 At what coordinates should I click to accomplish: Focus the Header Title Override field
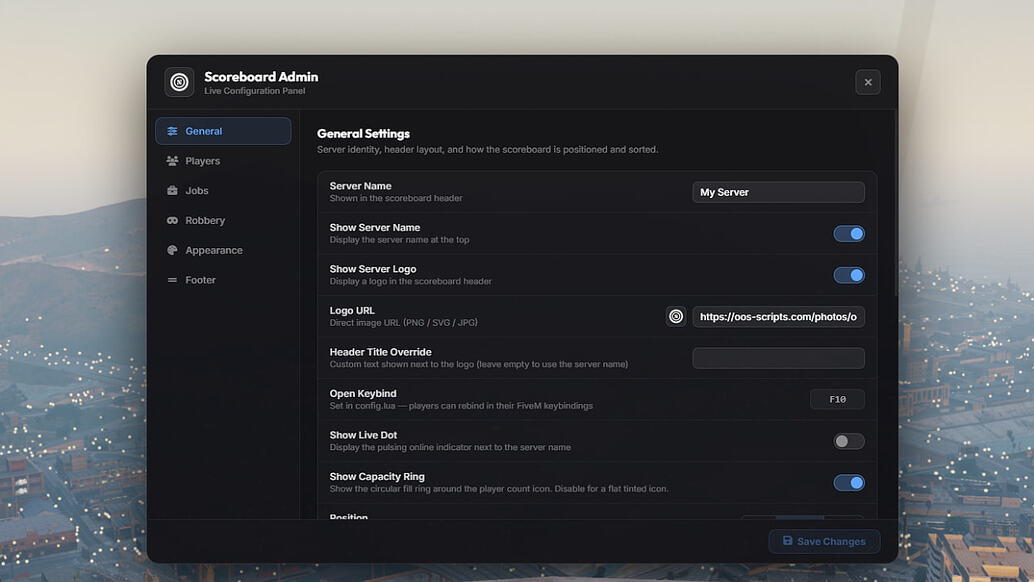pyautogui.click(x=778, y=358)
